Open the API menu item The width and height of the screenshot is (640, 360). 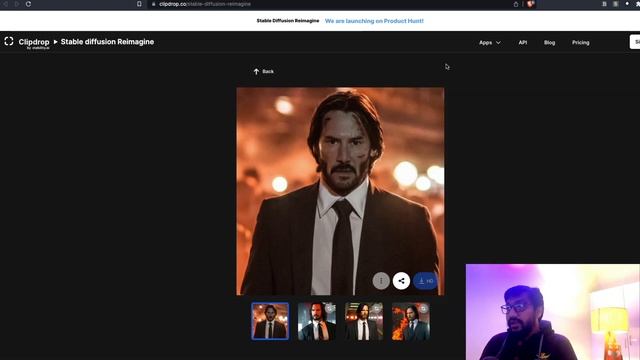point(522,42)
